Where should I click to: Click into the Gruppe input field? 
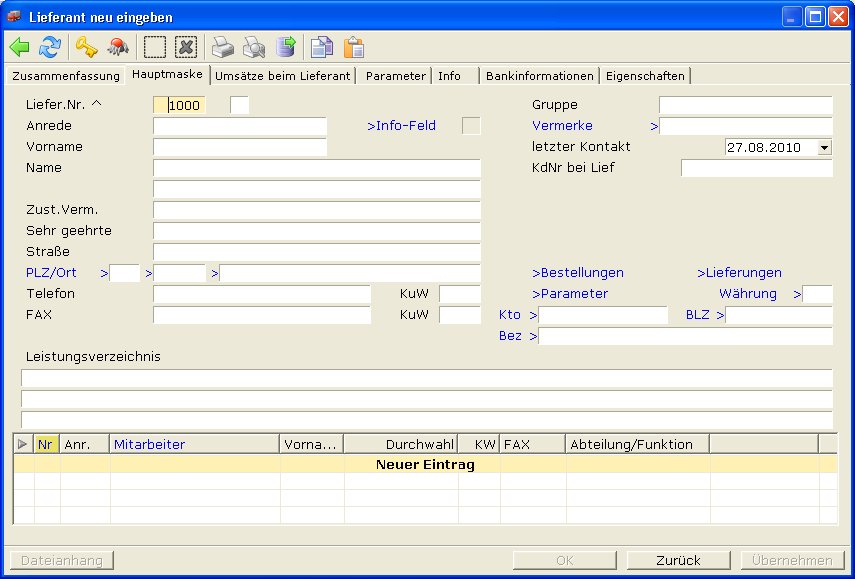pos(745,105)
